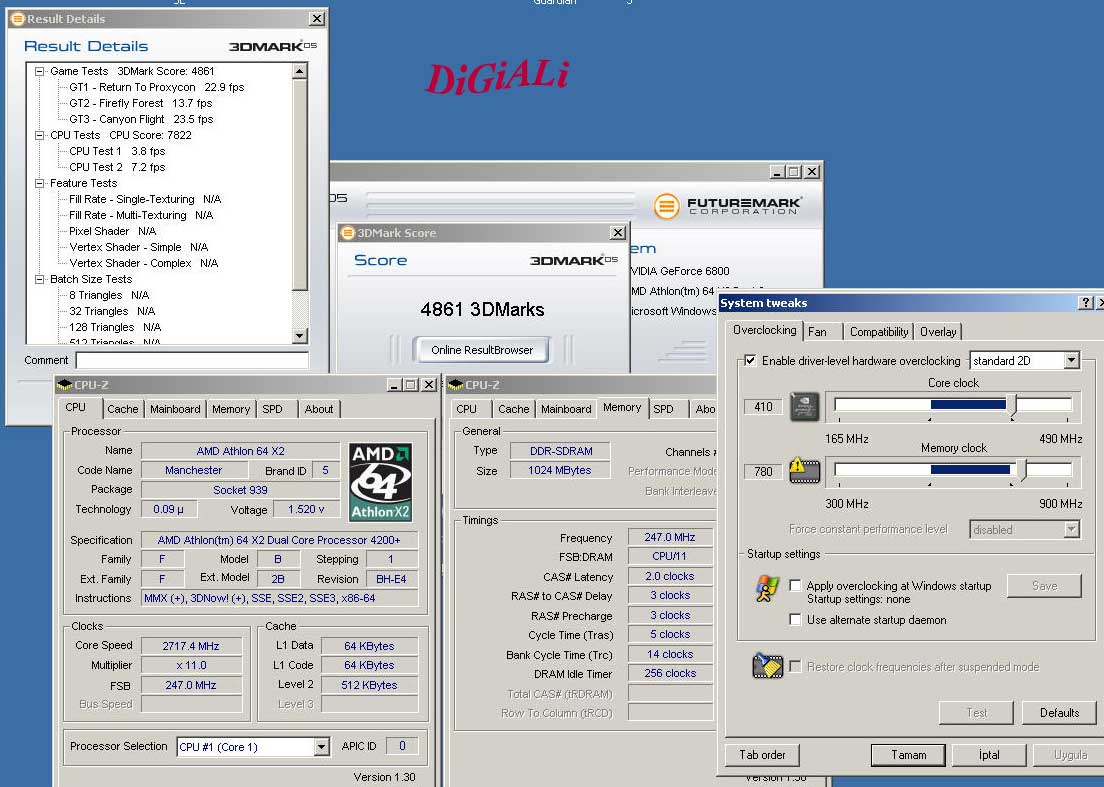Select 128 Triangles row
Viewport: 1104px width, 787px height.
click(115, 327)
